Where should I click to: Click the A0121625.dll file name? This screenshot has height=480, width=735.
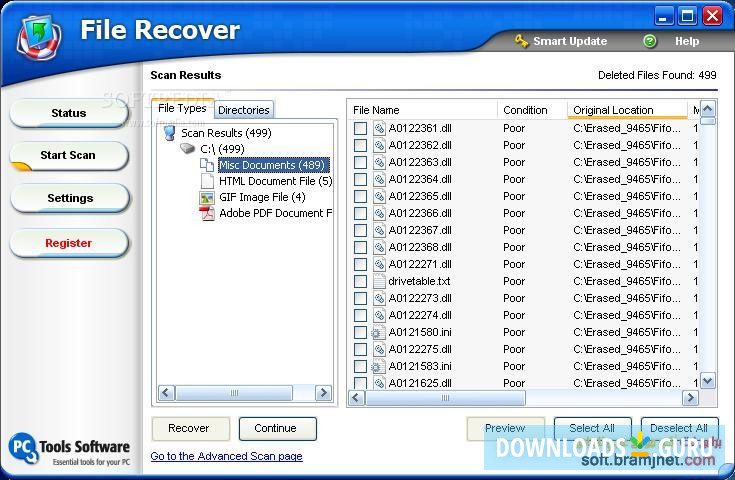[420, 383]
